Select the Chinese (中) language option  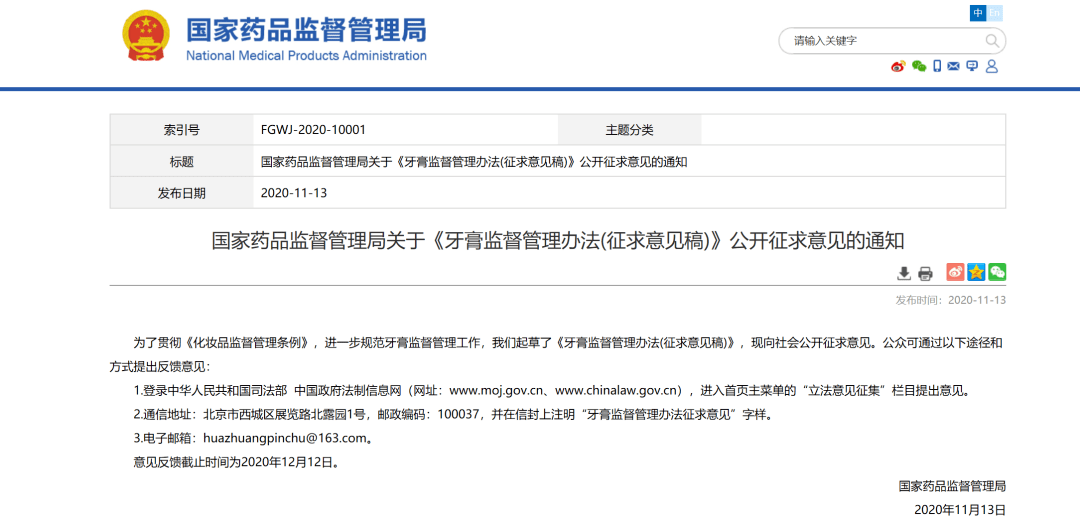coord(978,13)
